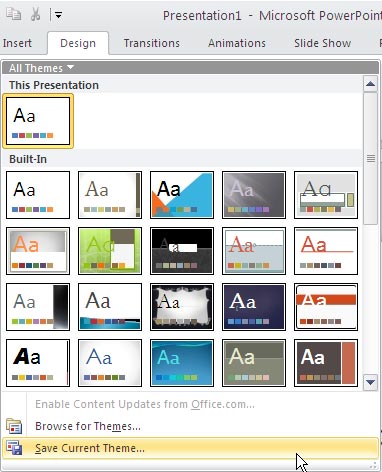Click the Copy icon in quick access toolbar
Image resolution: width=382 pixels, height=472 pixels.
(x=14, y=14)
